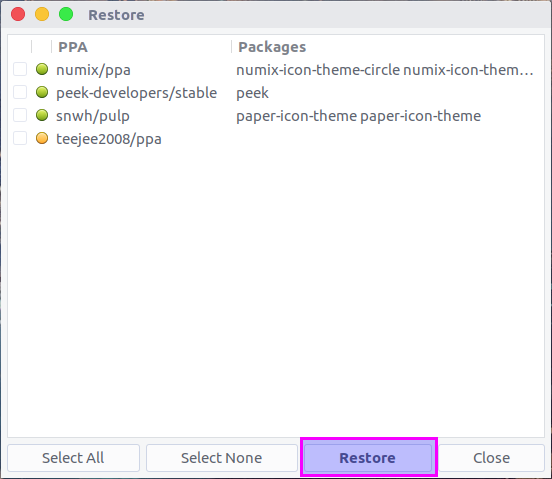The height and width of the screenshot is (479, 552).
Task: Click the green status dot for peek-developers/stable
Action: pos(42,92)
